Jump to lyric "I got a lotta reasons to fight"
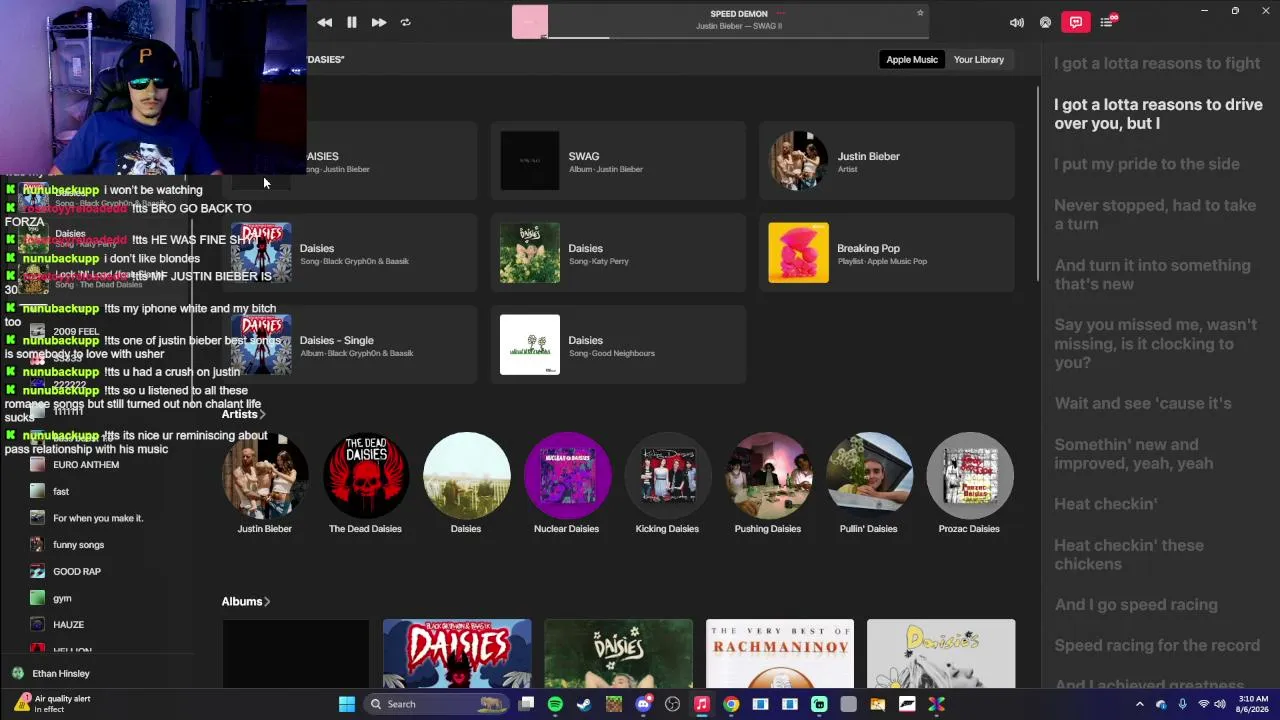 pyautogui.click(x=1157, y=63)
